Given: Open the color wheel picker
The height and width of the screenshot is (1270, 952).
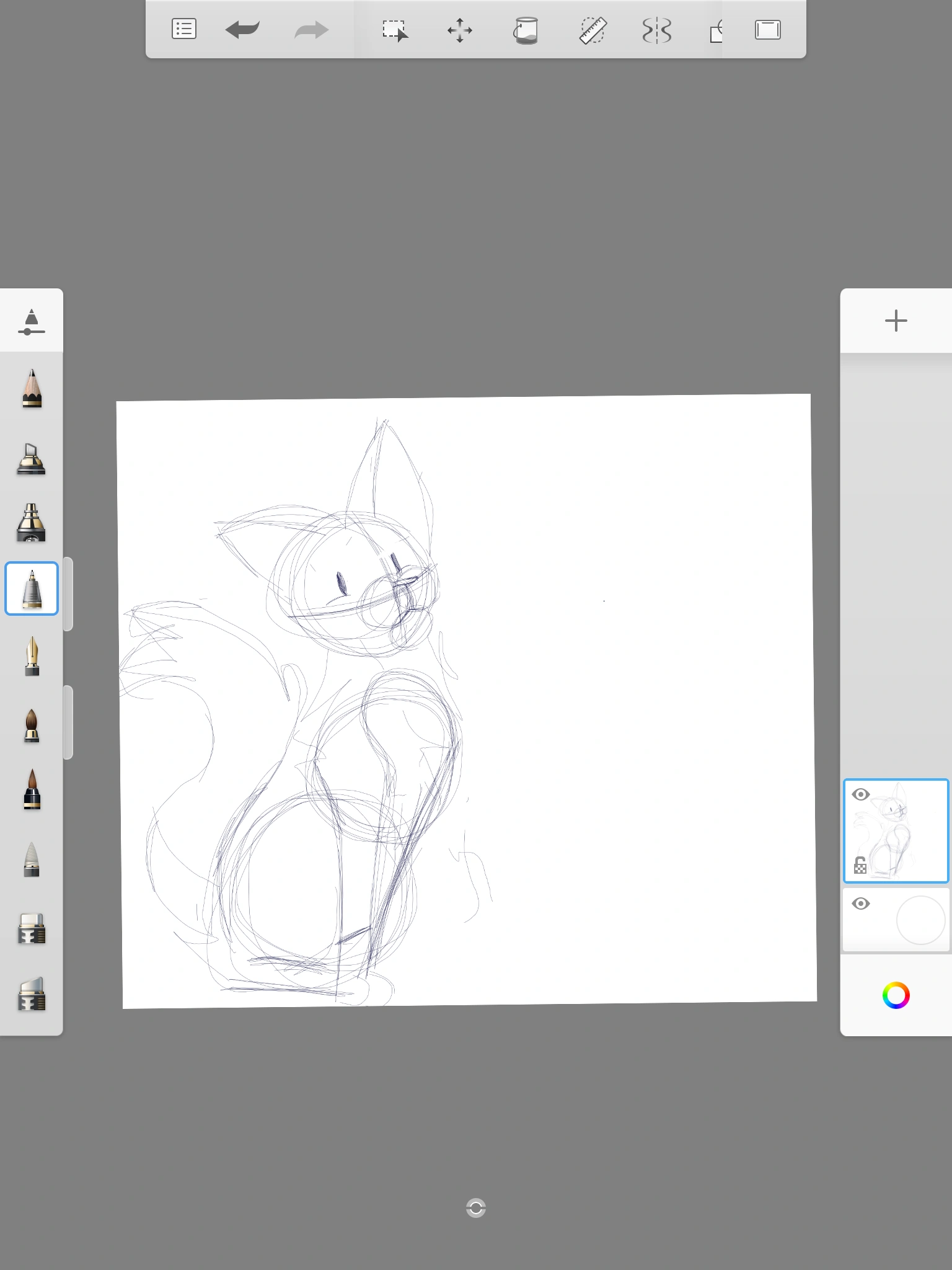Looking at the screenshot, I should (x=896, y=995).
